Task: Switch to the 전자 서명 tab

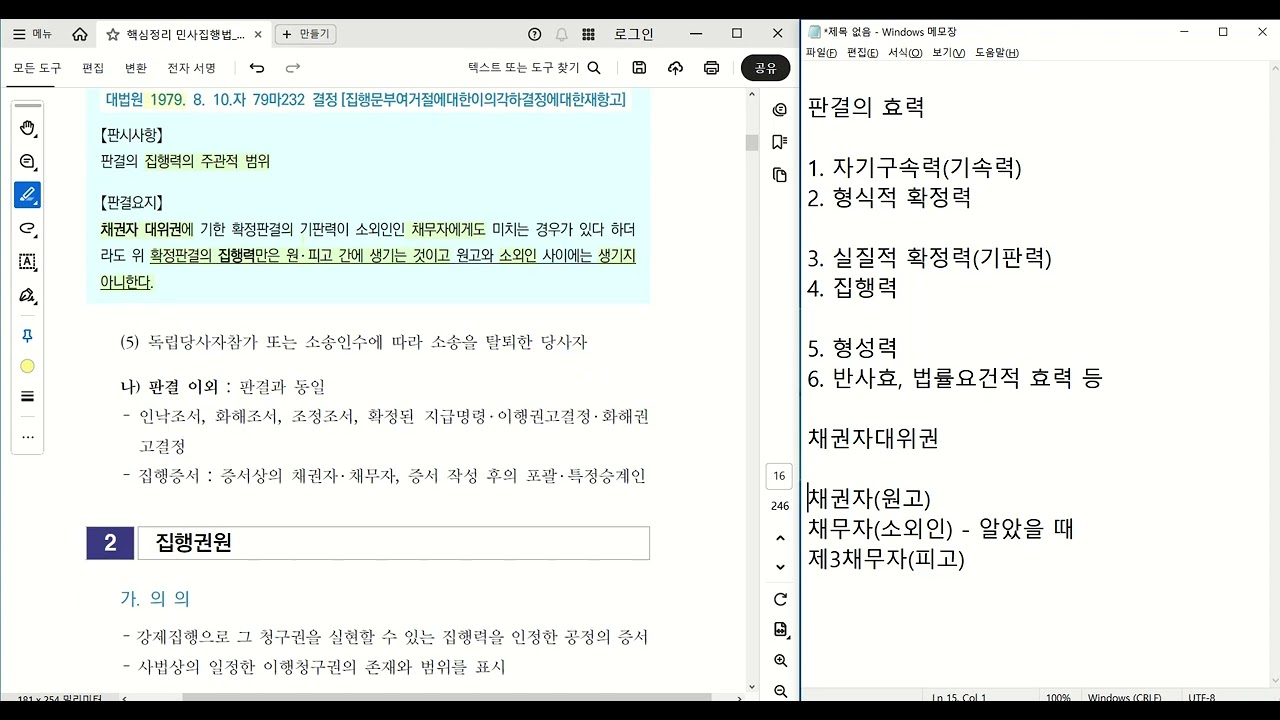Action: (191, 68)
